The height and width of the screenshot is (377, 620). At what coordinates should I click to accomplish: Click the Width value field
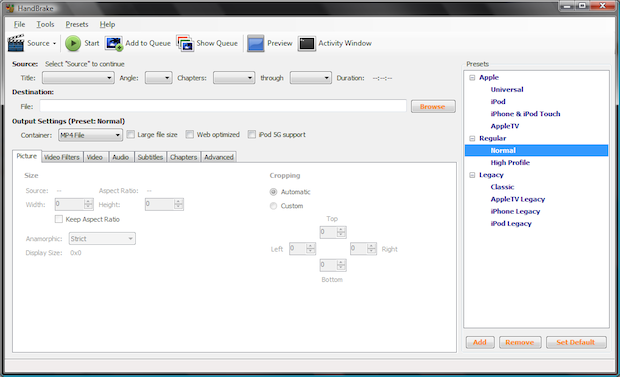70,204
